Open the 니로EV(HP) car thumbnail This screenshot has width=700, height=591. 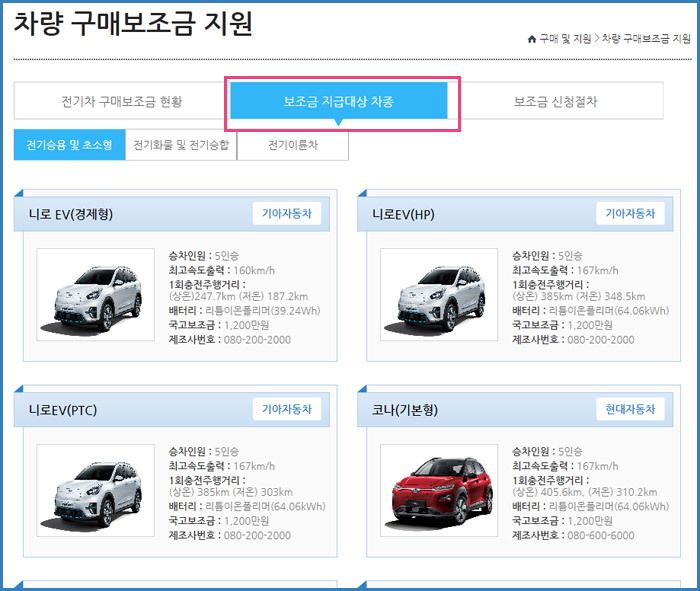pyautogui.click(x=439, y=295)
